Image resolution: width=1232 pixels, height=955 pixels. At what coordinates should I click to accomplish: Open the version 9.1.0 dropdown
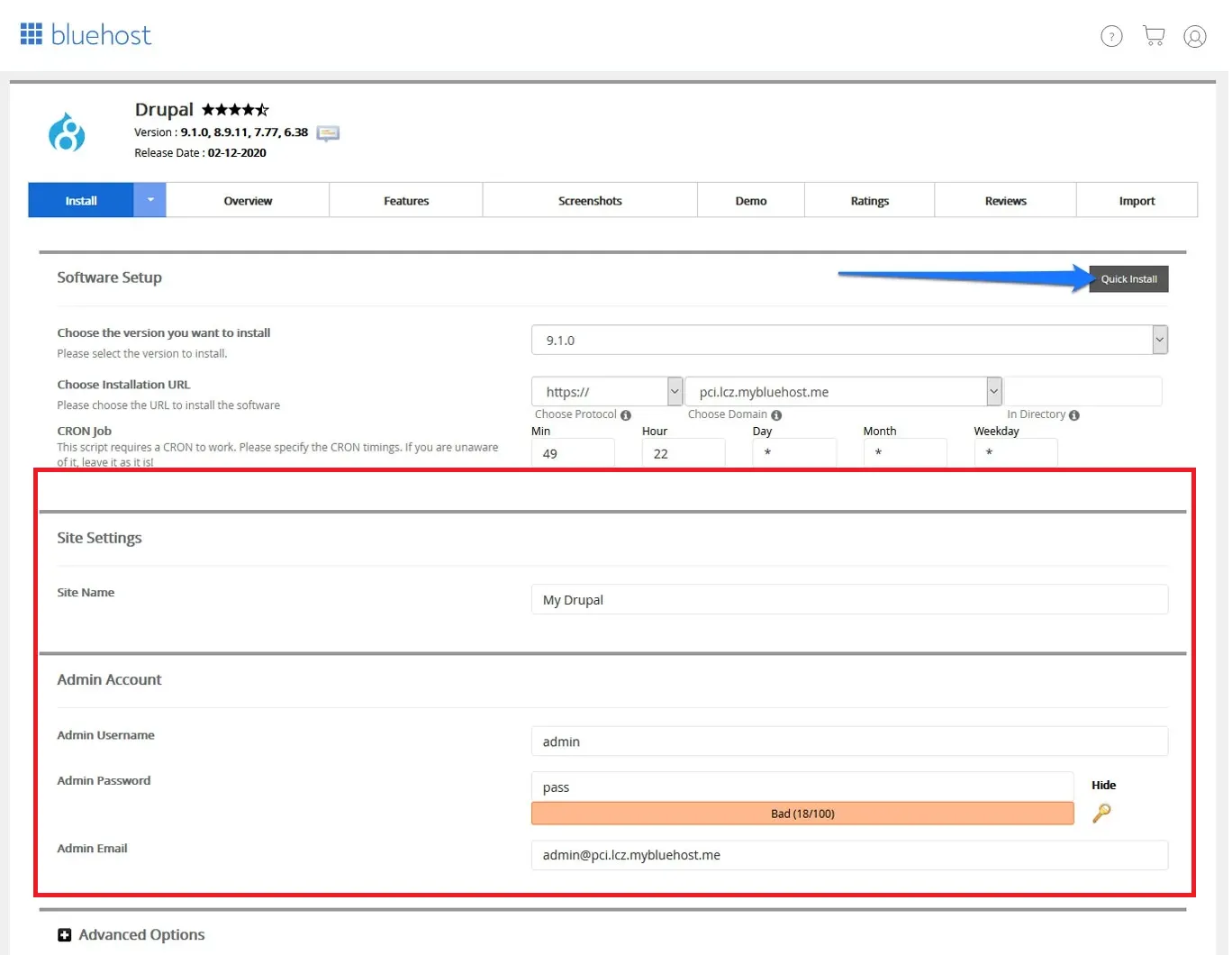849,340
